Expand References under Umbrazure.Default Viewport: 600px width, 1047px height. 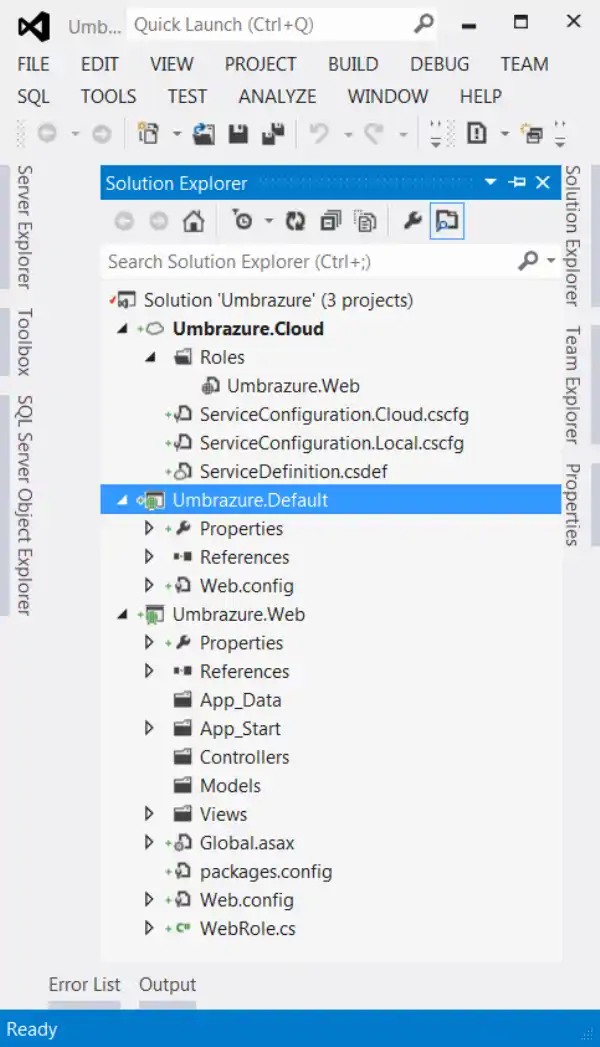(149, 557)
